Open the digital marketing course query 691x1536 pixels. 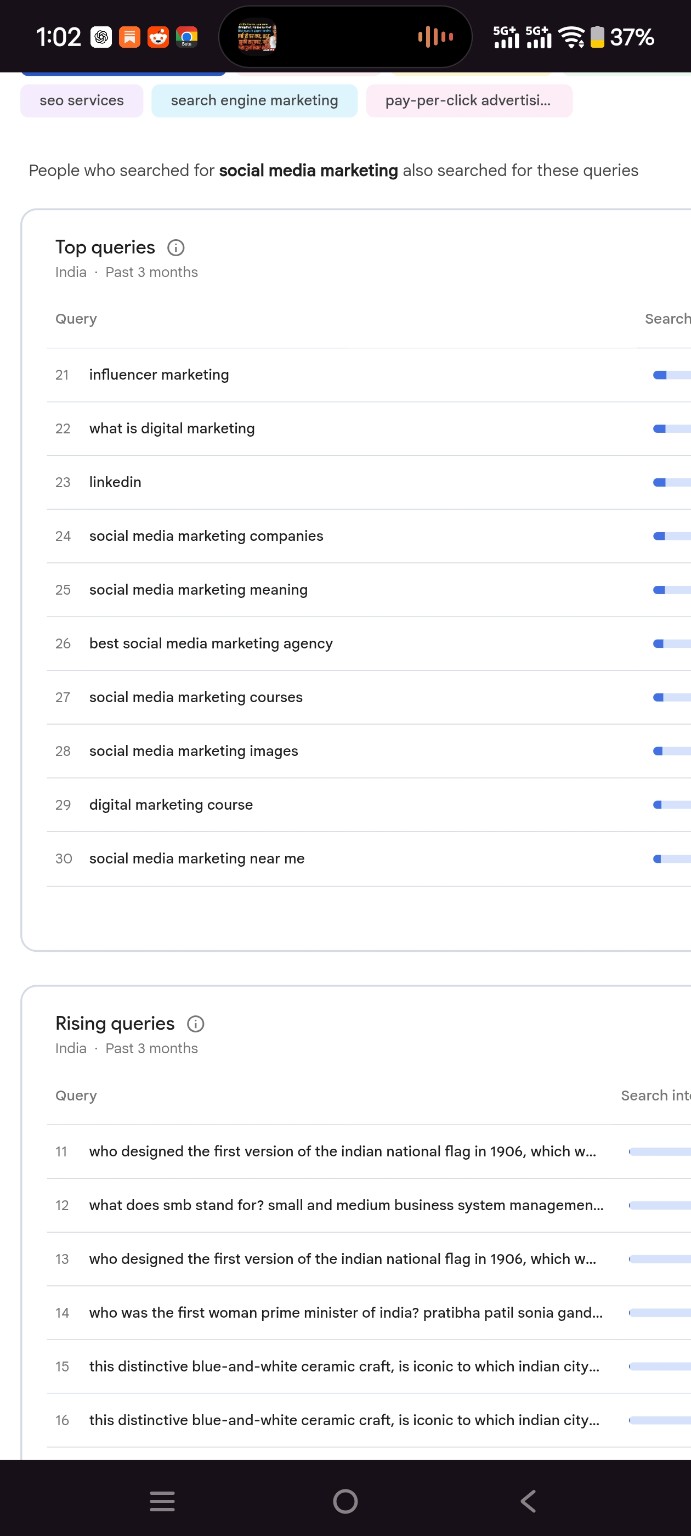coord(171,805)
